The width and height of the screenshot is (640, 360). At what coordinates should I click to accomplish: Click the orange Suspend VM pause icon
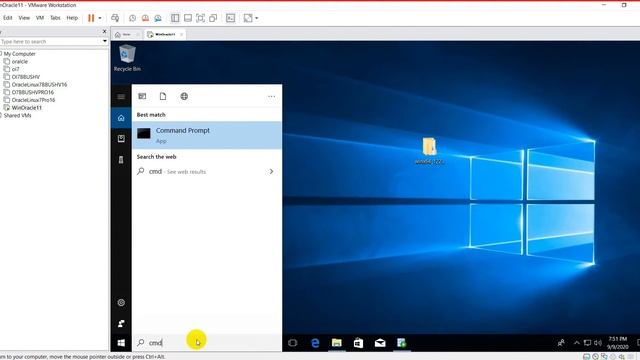pyautogui.click(x=91, y=18)
